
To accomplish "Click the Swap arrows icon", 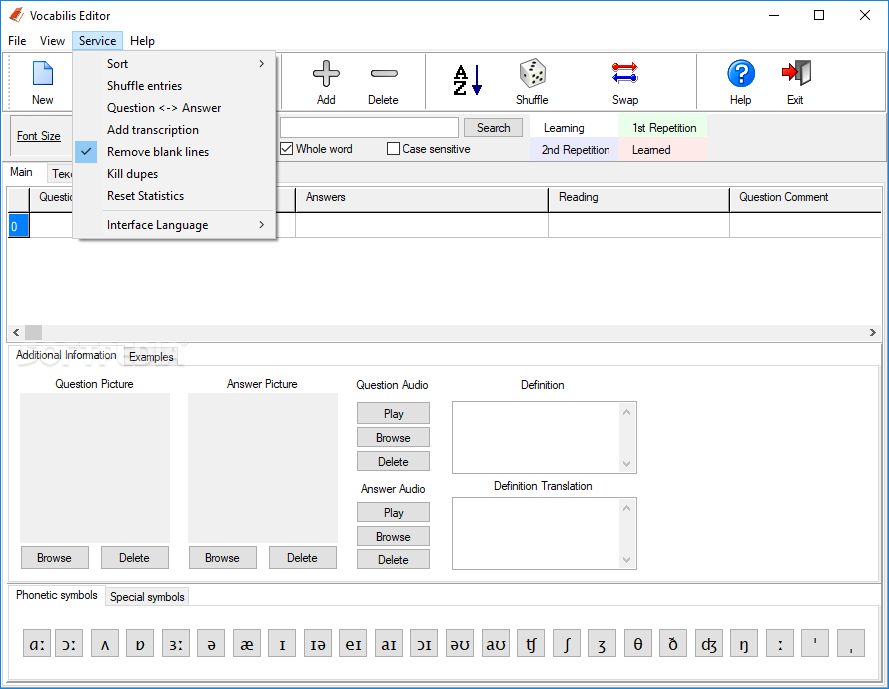I will [625, 73].
